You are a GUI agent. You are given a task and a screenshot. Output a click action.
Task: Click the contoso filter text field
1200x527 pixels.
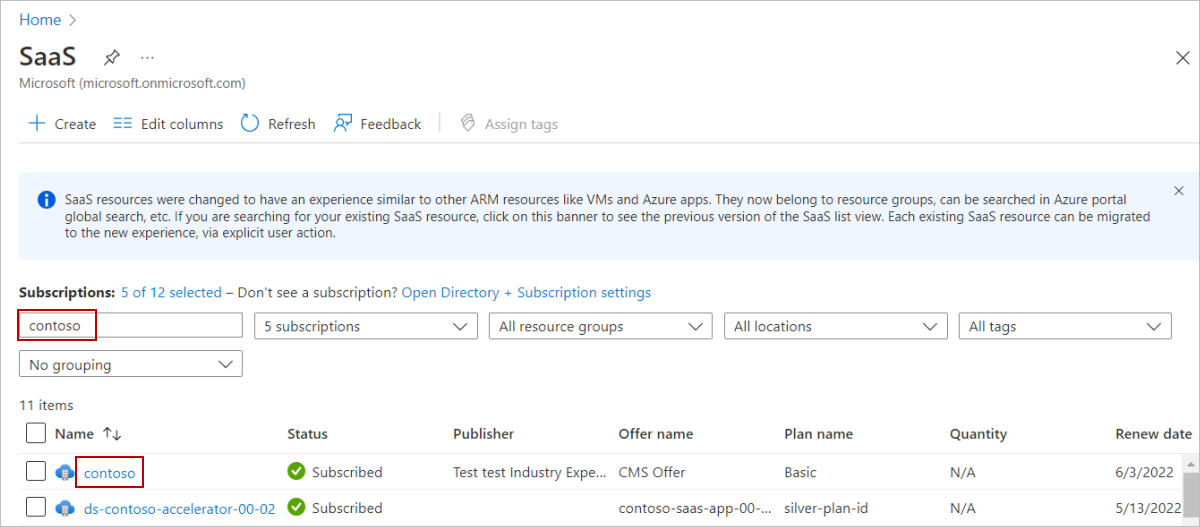[x=130, y=326]
